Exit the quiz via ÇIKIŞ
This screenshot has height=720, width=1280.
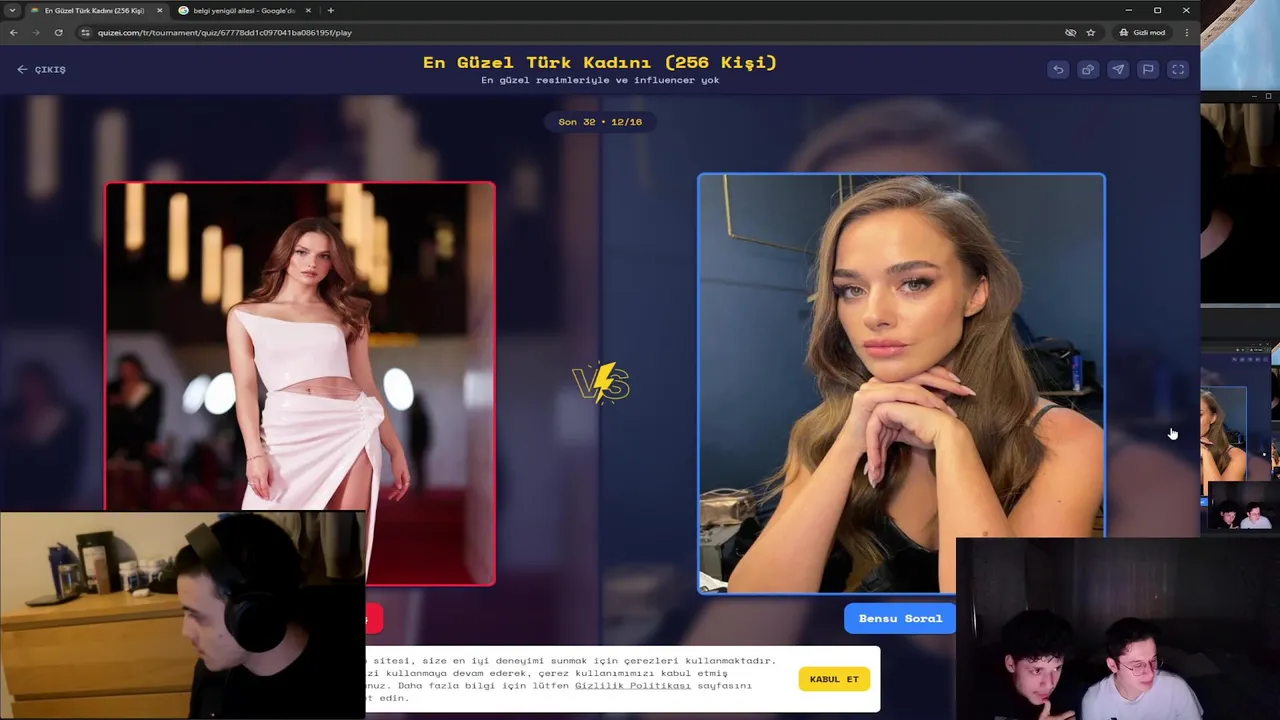42,70
